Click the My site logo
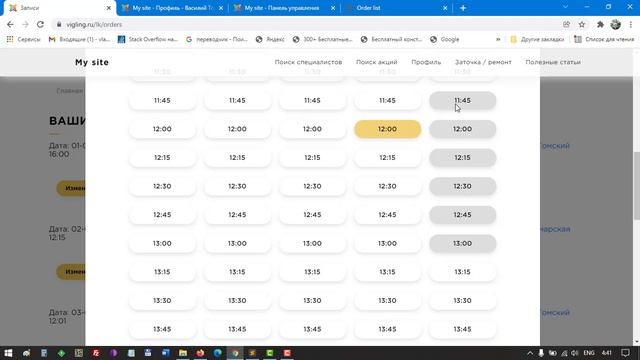 tap(92, 62)
